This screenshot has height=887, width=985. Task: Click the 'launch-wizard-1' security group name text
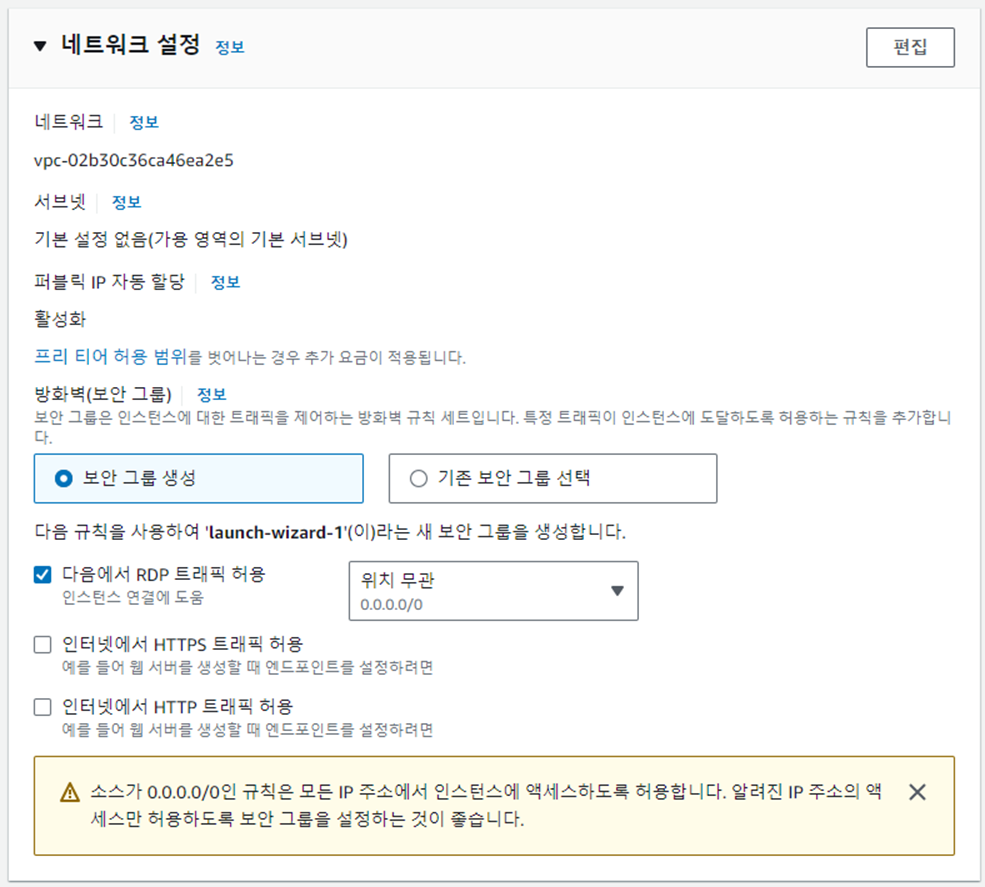[276, 532]
